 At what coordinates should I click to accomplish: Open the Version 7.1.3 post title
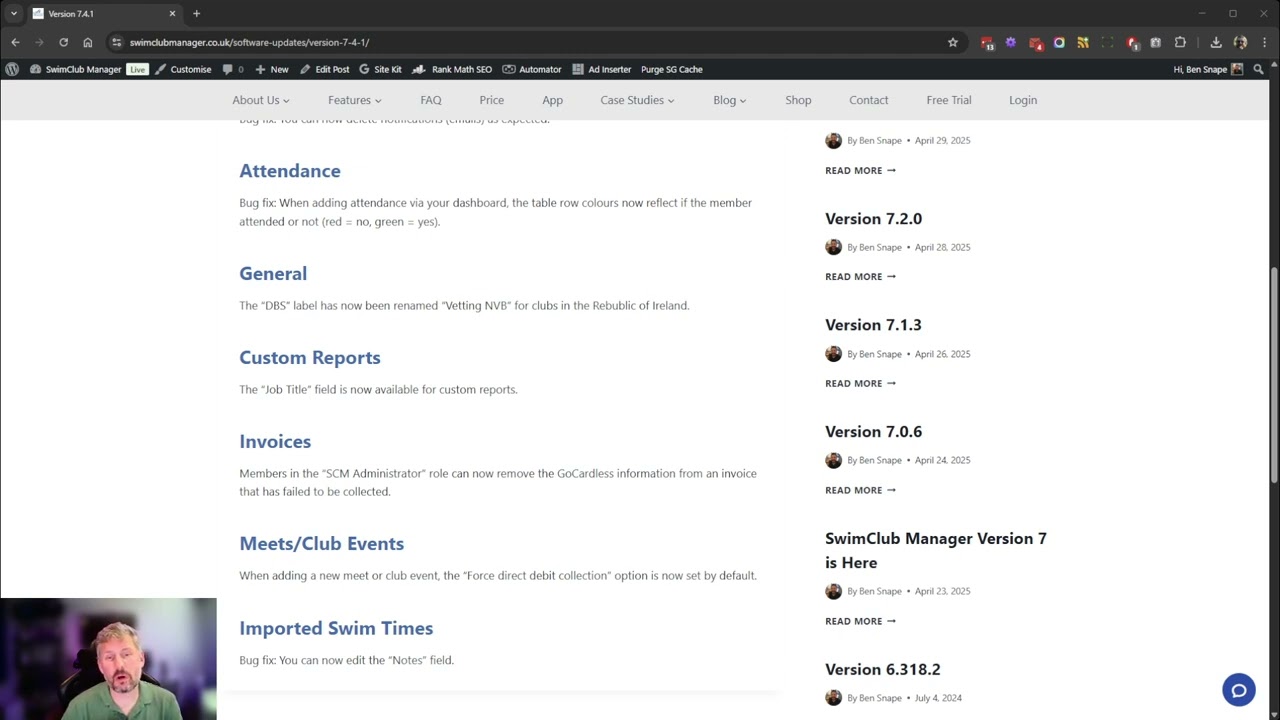click(873, 325)
